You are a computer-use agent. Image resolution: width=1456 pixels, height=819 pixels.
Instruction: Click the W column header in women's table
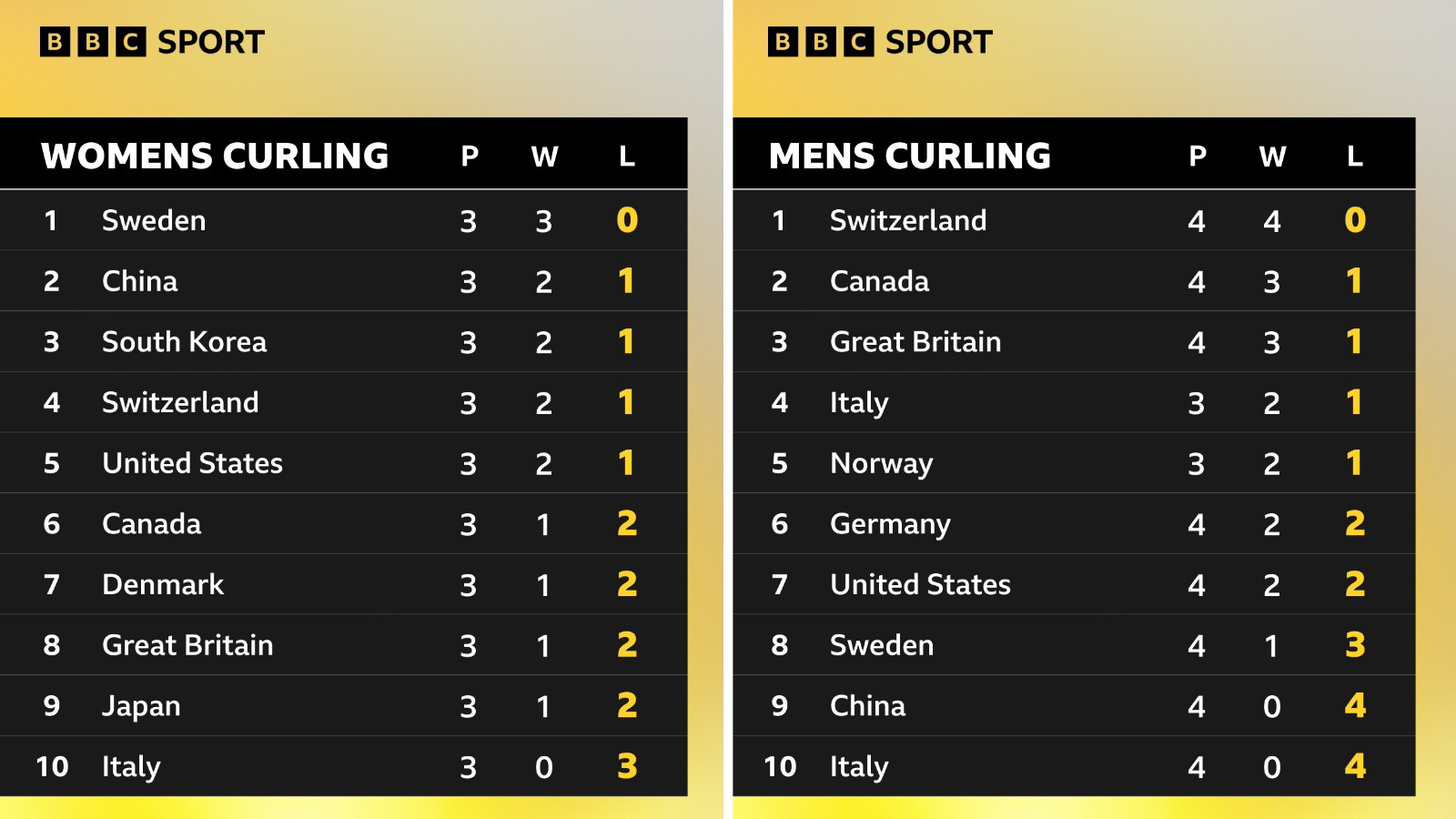(x=544, y=157)
